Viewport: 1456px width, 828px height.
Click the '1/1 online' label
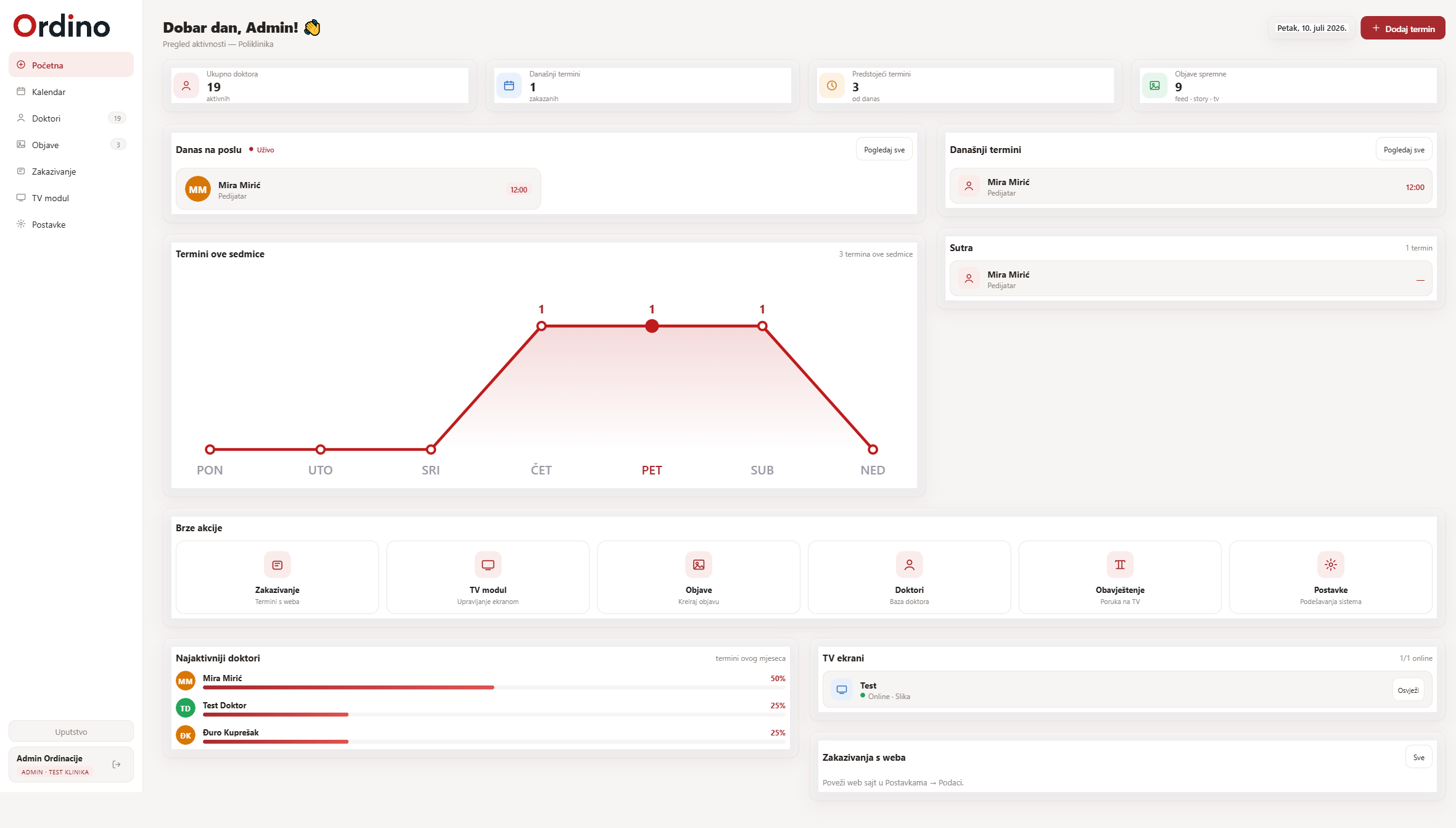(x=1416, y=658)
